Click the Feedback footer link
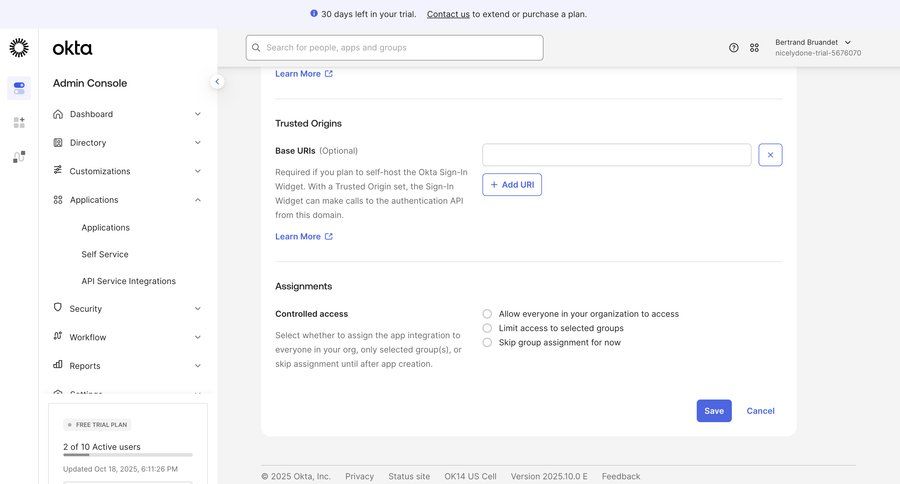This screenshot has height=484, width=900. 621,476
